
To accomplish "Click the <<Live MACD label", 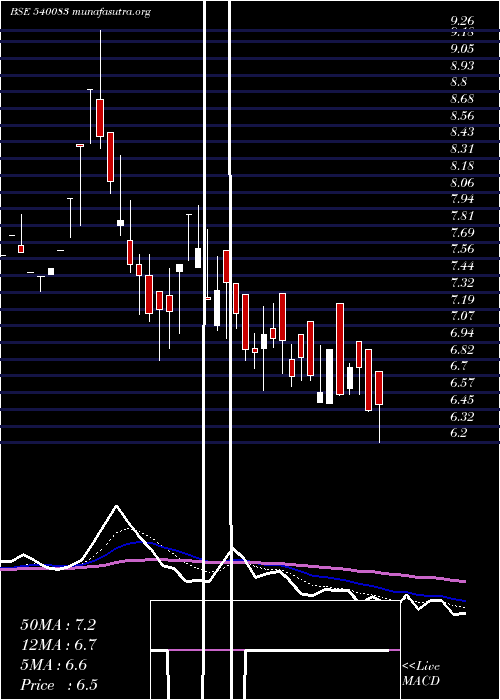I will (x=421, y=674).
